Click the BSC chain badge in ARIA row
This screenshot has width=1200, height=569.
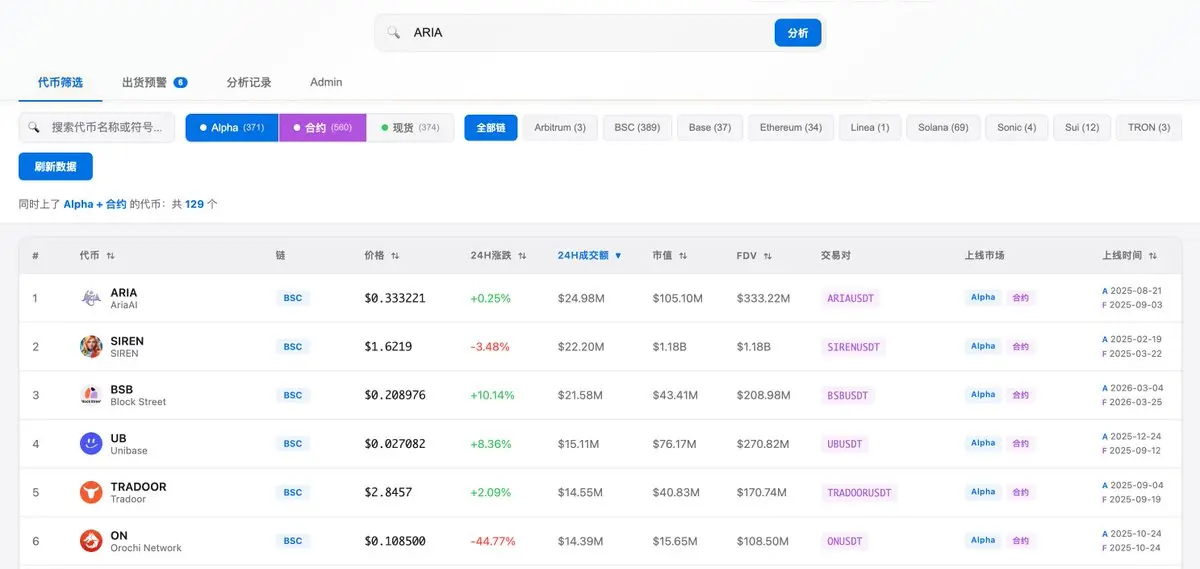click(292, 298)
